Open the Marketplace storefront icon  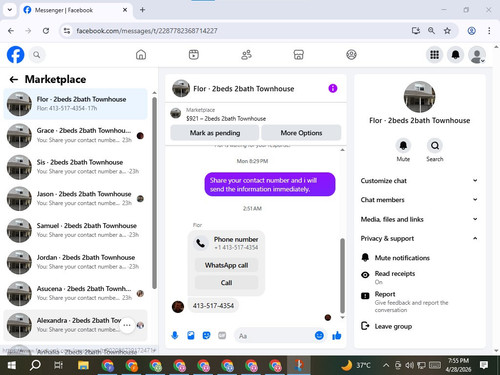[x=299, y=55]
